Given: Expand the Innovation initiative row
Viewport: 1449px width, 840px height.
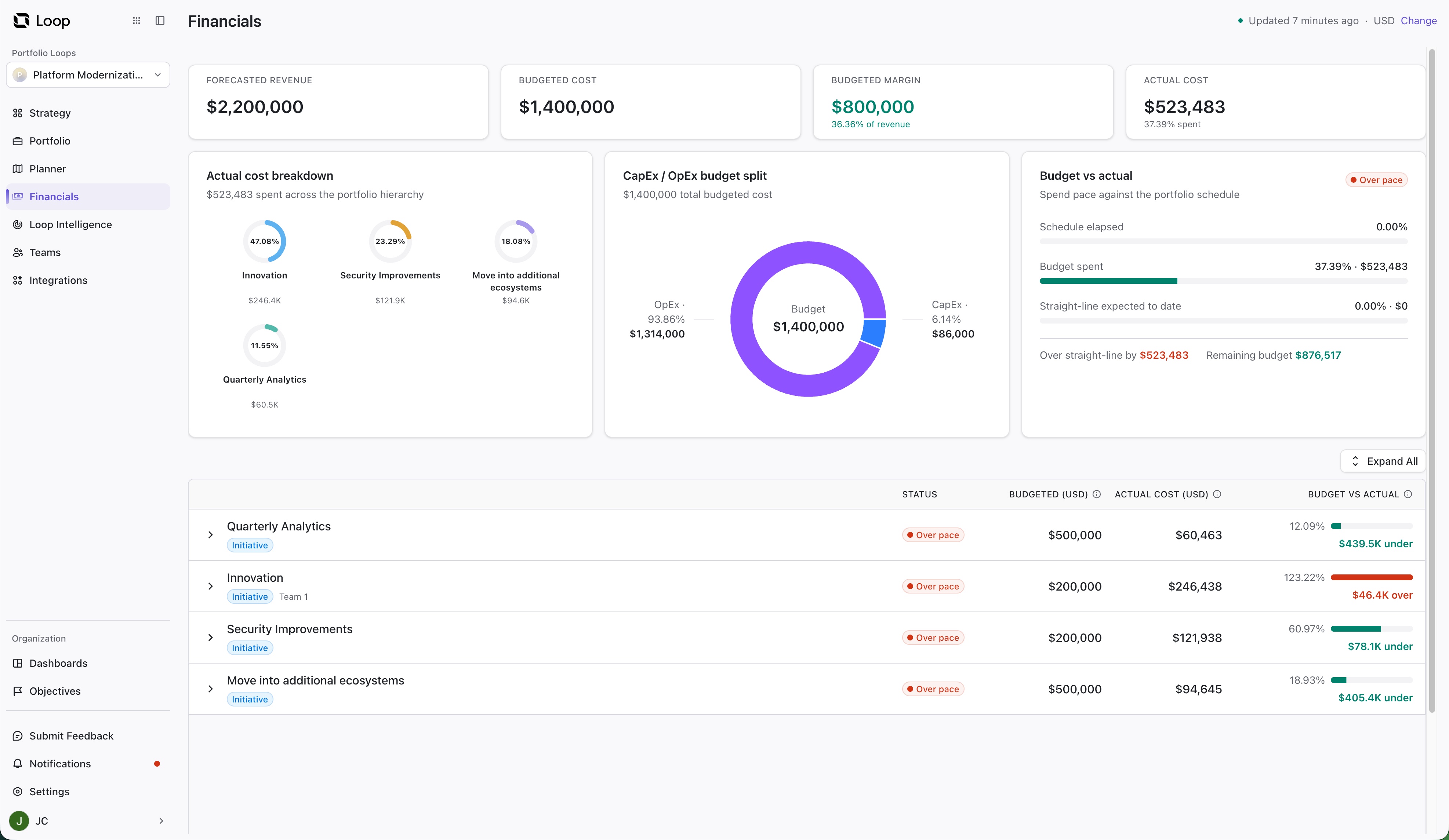Looking at the screenshot, I should (210, 586).
